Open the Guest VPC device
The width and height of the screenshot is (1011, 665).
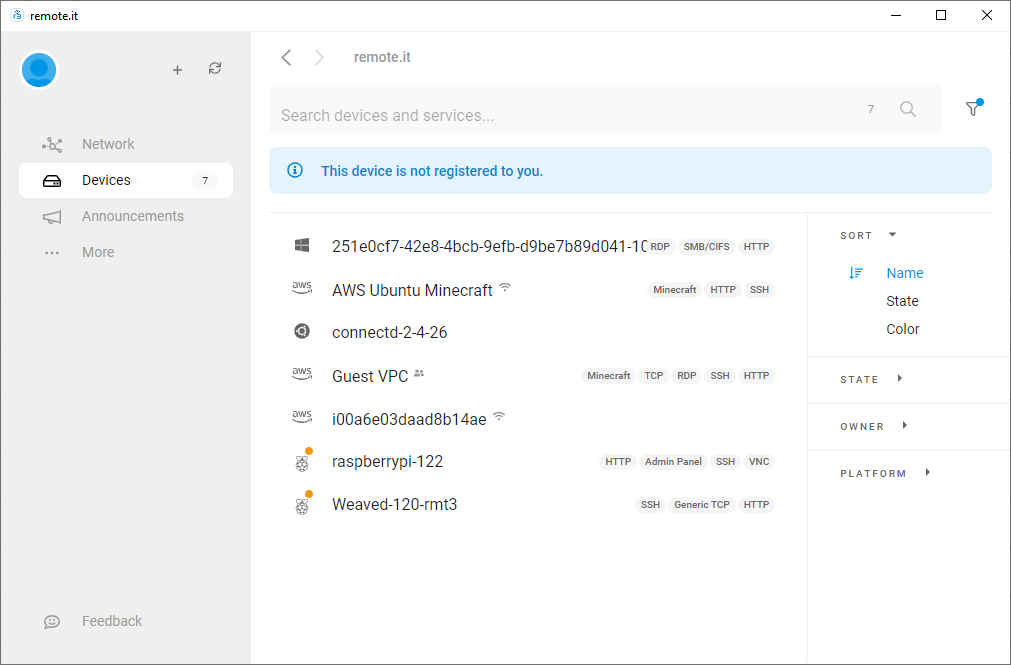tap(370, 376)
